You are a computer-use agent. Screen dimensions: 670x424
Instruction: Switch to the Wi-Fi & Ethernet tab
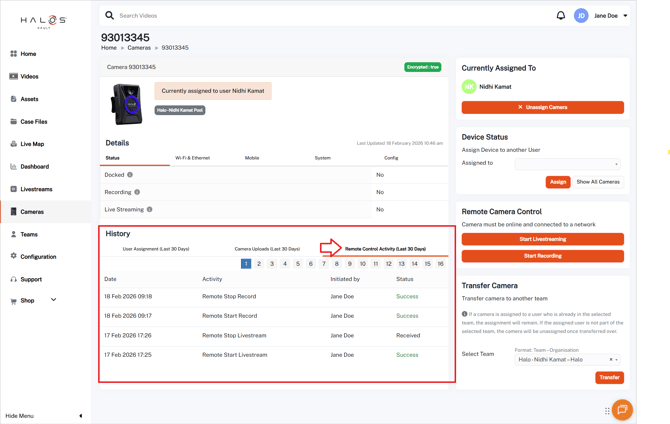coord(192,158)
